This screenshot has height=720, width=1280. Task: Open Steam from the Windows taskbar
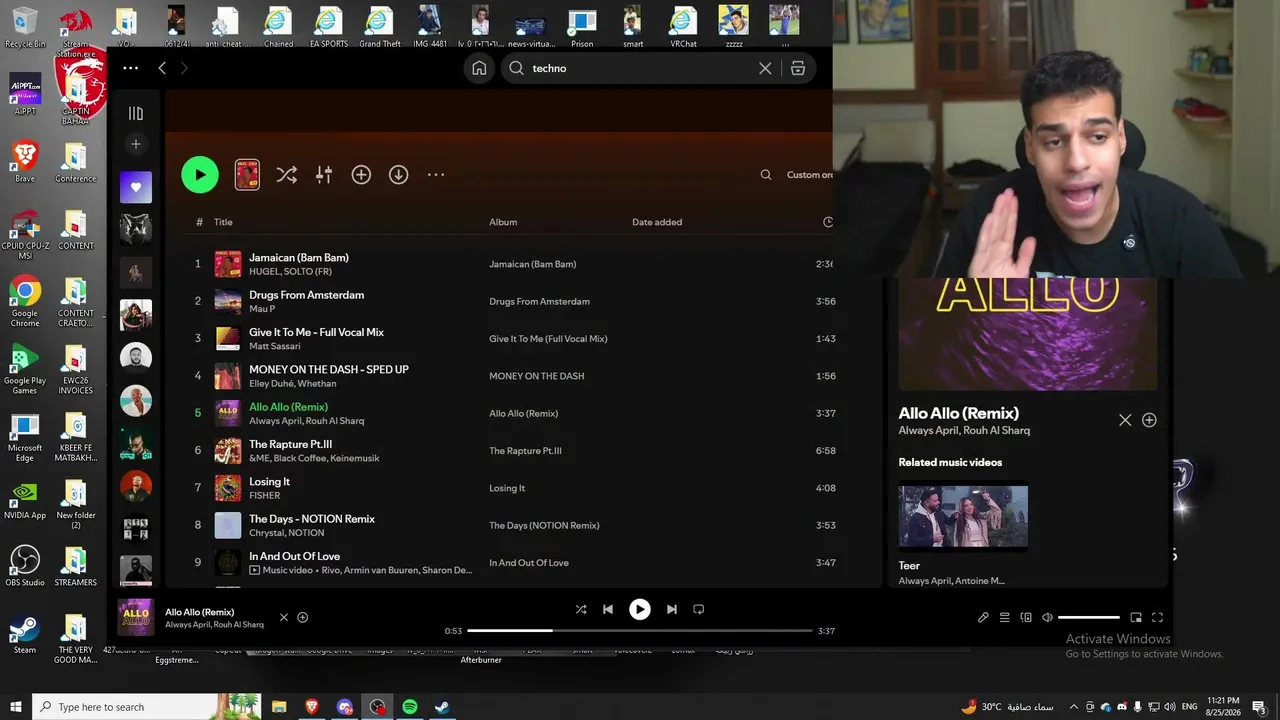[x=441, y=707]
